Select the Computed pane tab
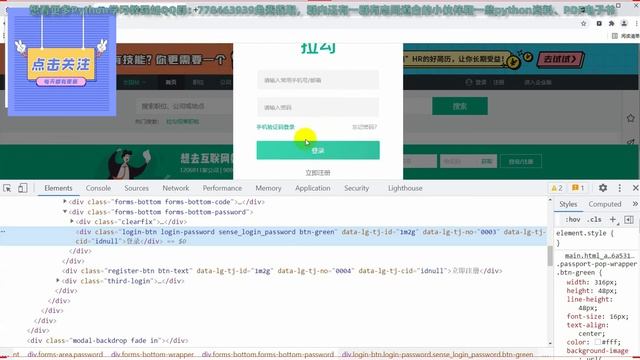 point(604,204)
